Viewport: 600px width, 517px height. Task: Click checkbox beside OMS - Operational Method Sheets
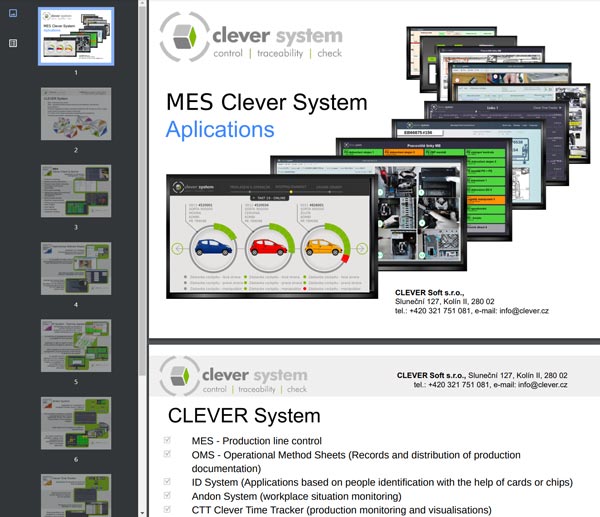click(167, 454)
